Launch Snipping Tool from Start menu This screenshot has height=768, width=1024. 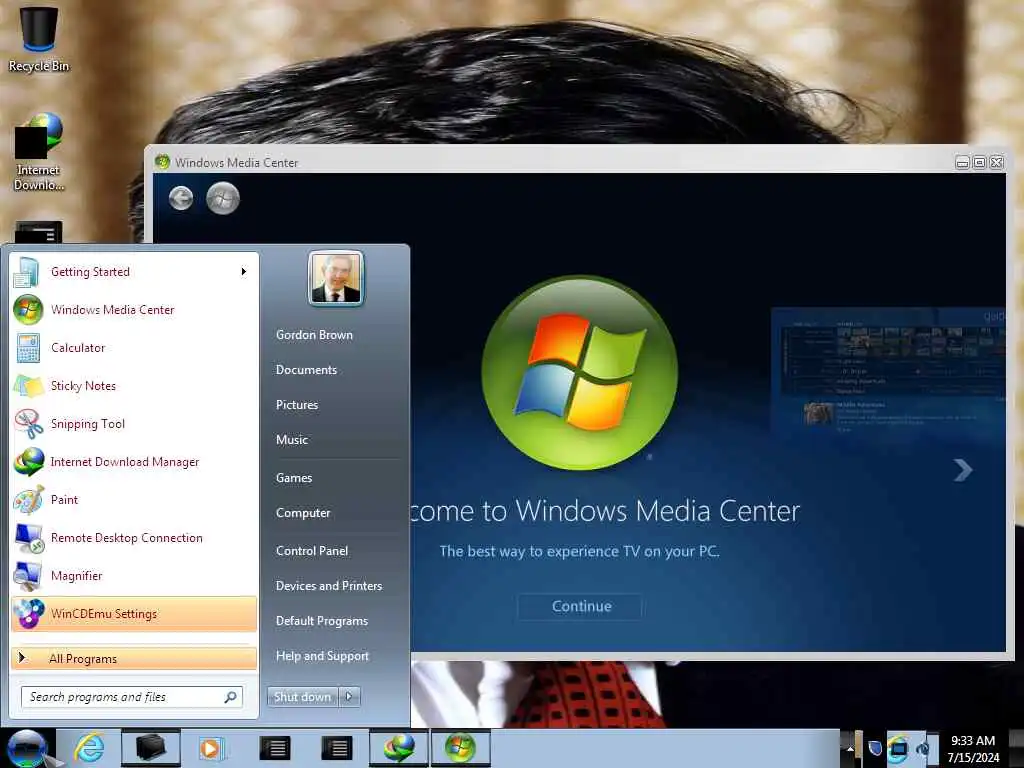click(134, 423)
